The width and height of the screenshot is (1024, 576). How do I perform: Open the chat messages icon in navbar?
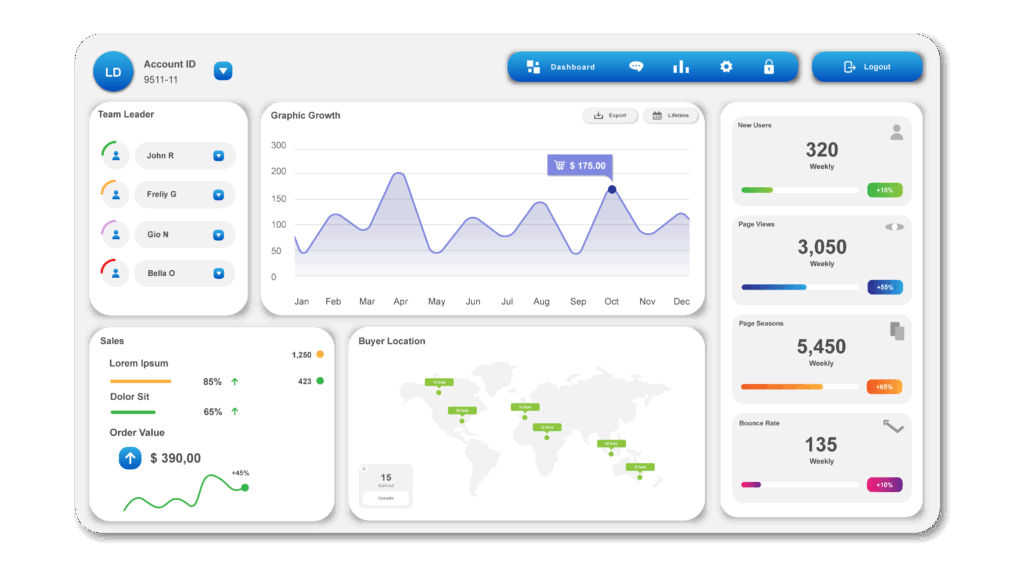tap(636, 67)
